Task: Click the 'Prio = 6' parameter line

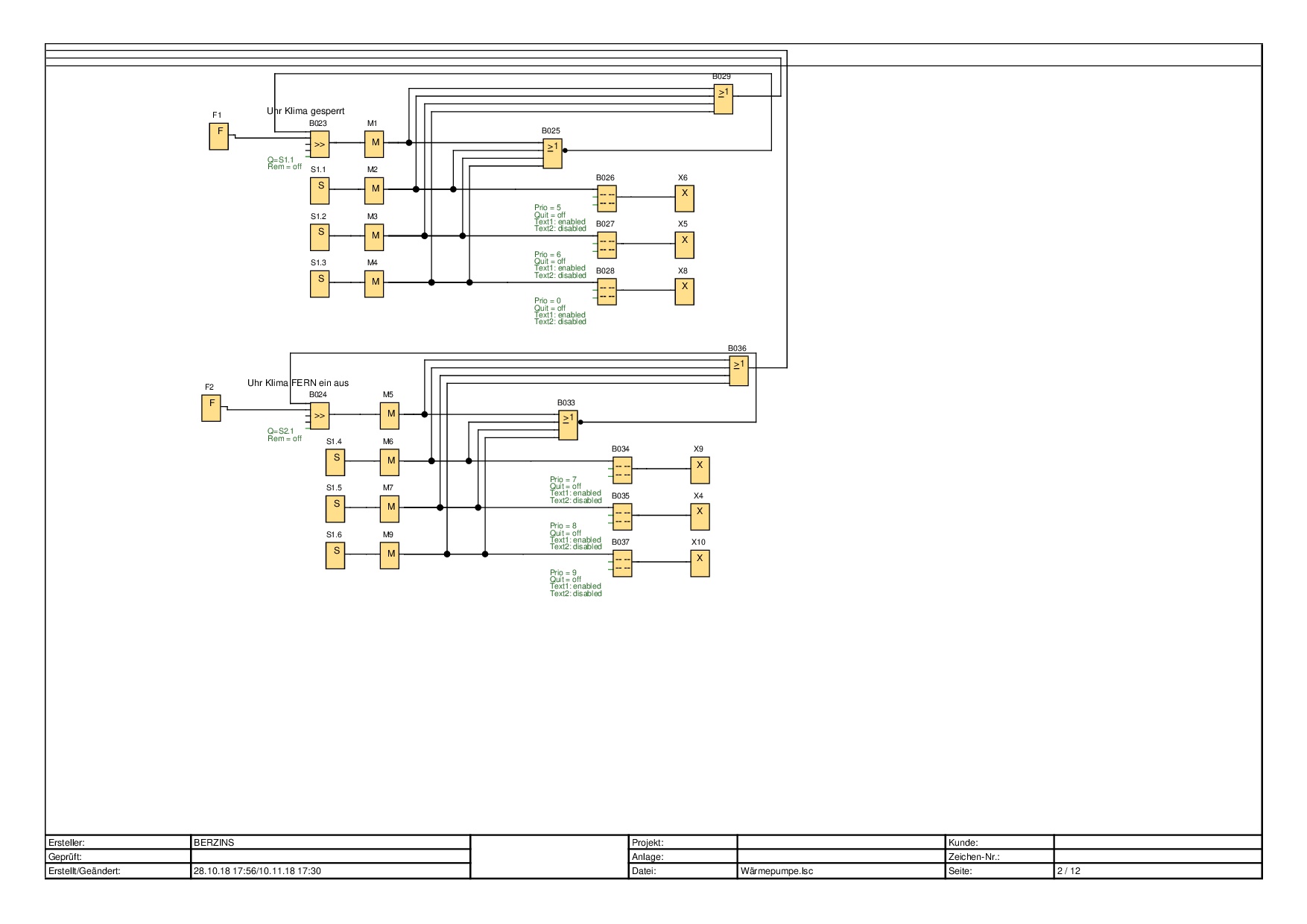Action: pyautogui.click(x=548, y=255)
